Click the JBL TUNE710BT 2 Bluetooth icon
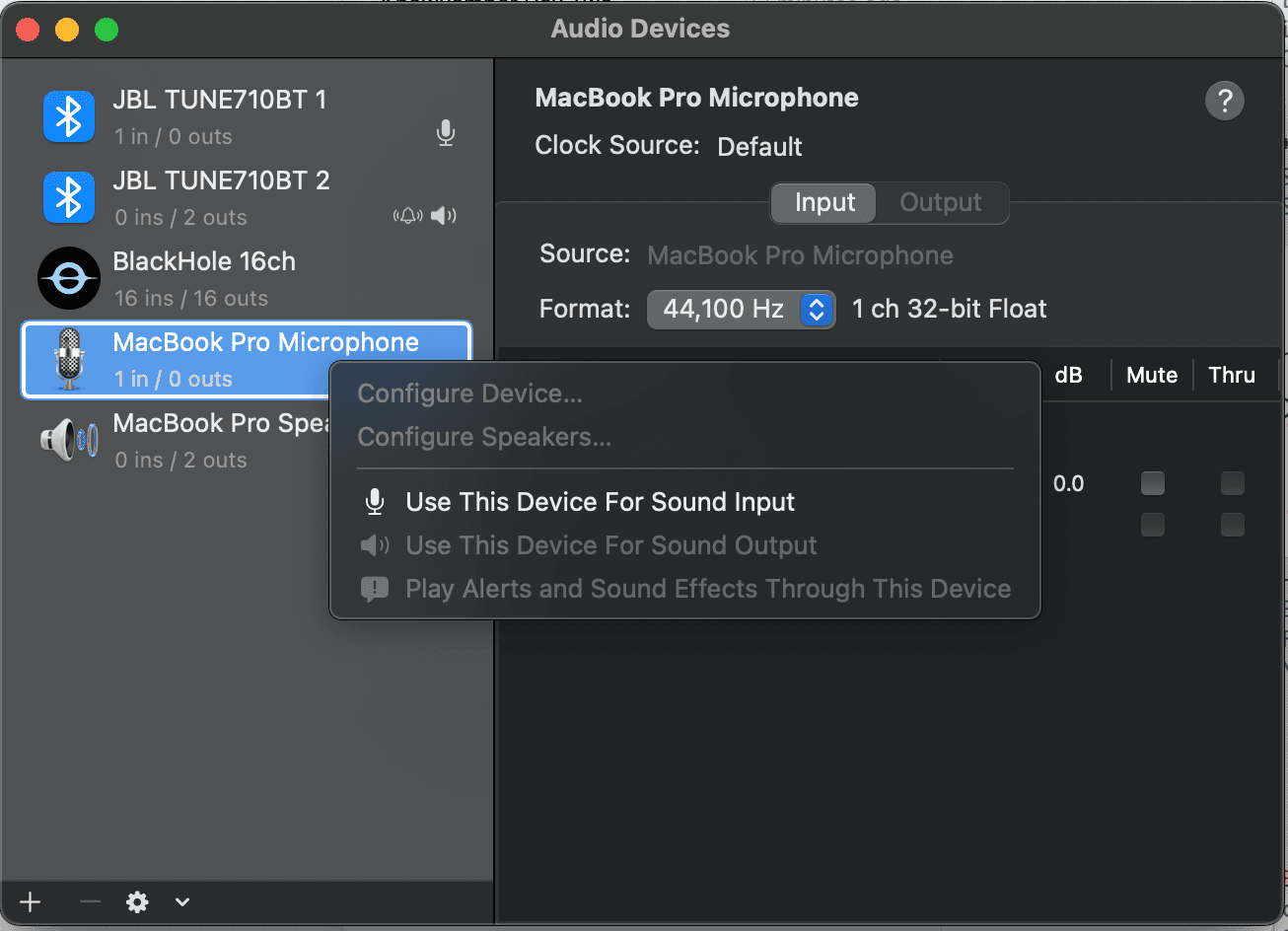The image size is (1288, 931). (x=69, y=197)
